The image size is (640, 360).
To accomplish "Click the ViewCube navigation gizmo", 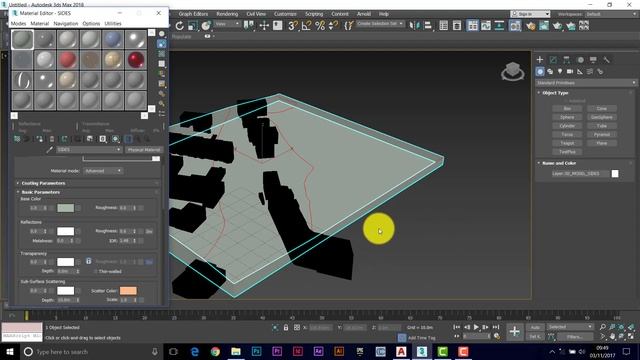I will click(513, 71).
